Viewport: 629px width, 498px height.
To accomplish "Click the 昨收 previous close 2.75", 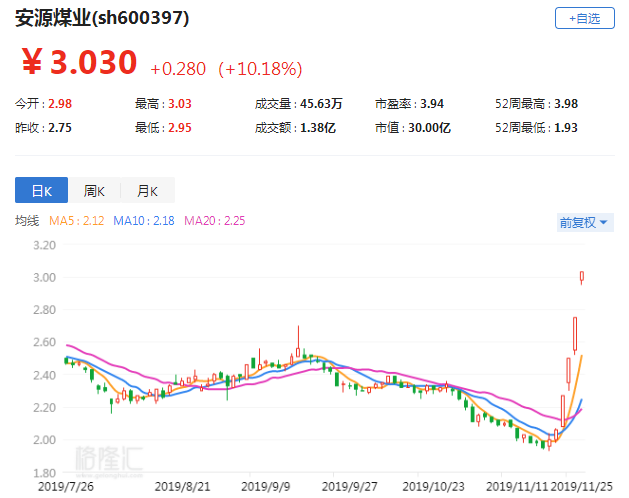I will (x=60, y=128).
